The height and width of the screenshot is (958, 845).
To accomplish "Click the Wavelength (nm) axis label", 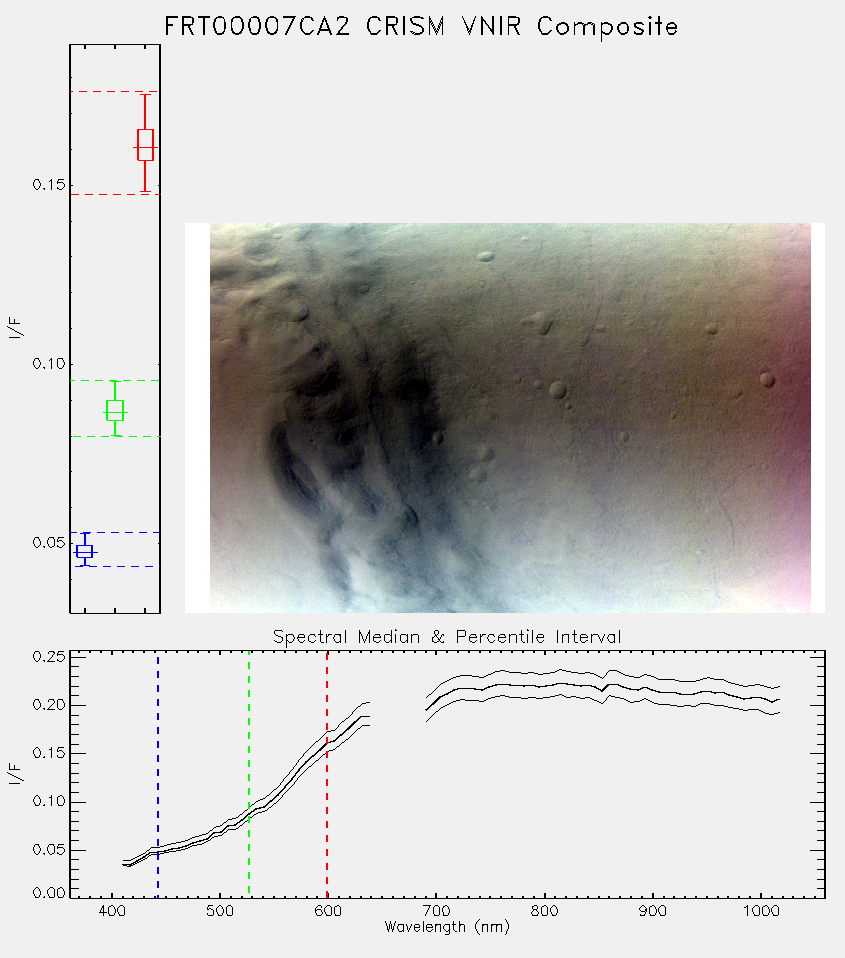I will click(447, 927).
